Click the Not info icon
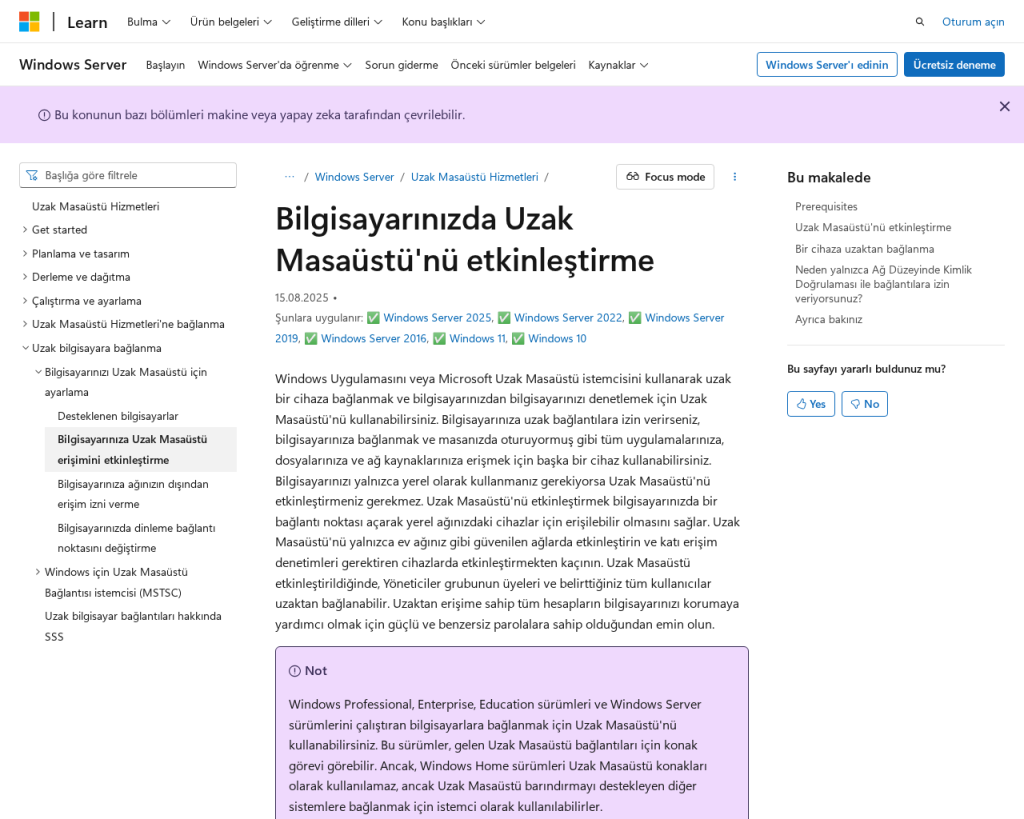 295,671
